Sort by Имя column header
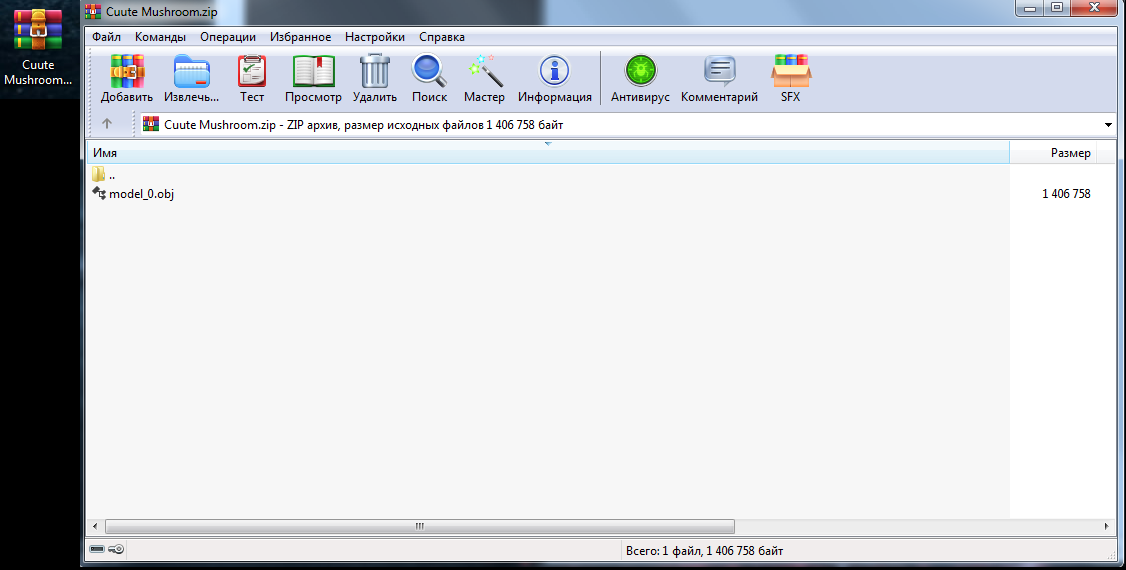The width and height of the screenshot is (1126, 570). click(548, 152)
